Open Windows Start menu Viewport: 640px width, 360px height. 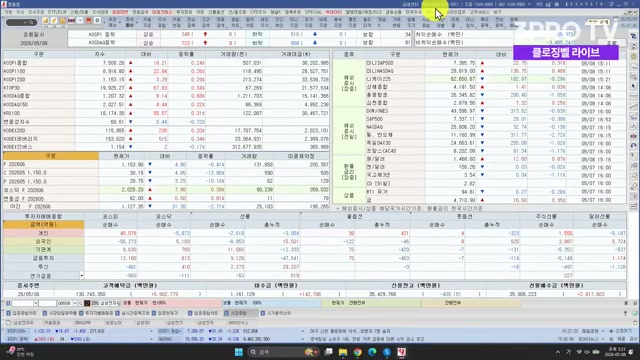coord(239,352)
